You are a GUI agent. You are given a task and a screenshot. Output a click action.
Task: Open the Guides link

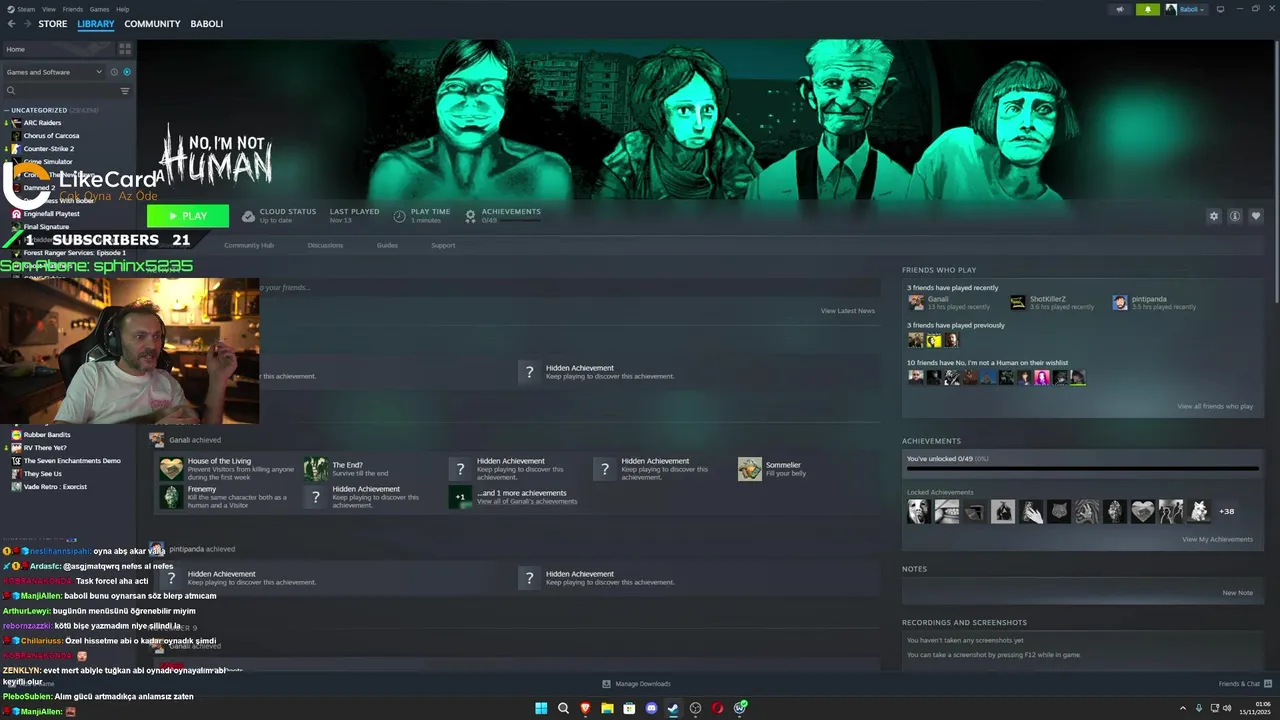[387, 245]
